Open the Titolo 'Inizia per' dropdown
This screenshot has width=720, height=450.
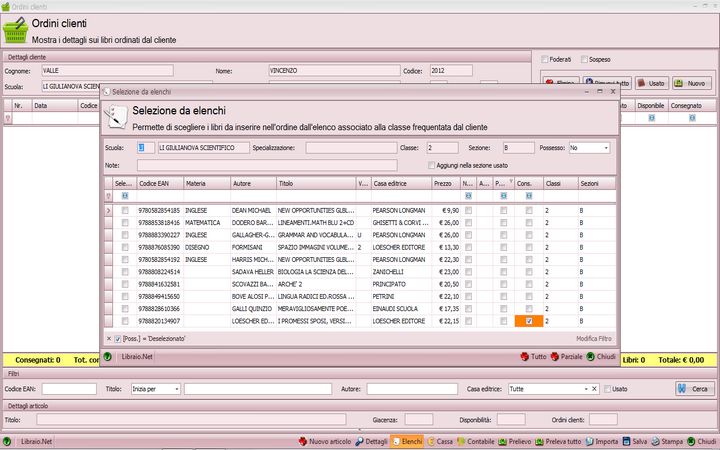pyautogui.click(x=177, y=389)
